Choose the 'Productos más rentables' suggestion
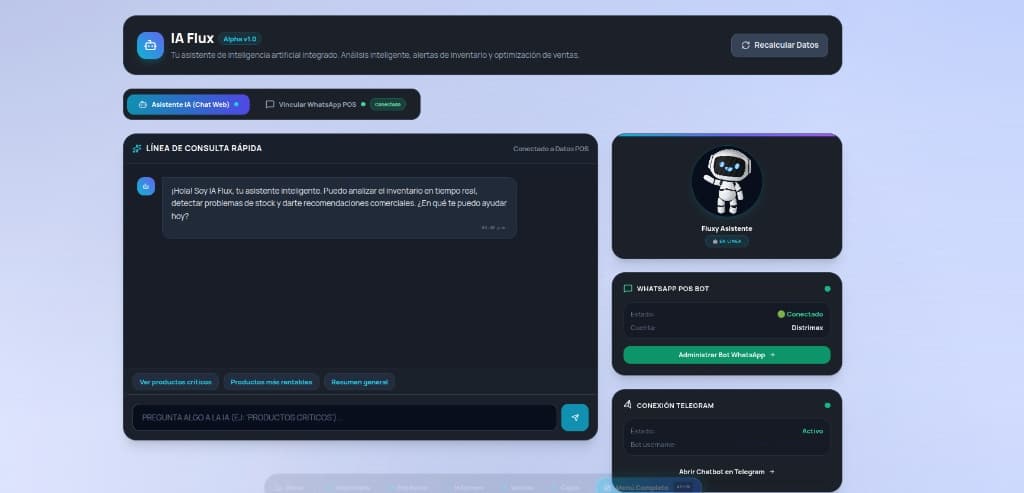Viewport: 1024px width, 493px height. coord(271,382)
